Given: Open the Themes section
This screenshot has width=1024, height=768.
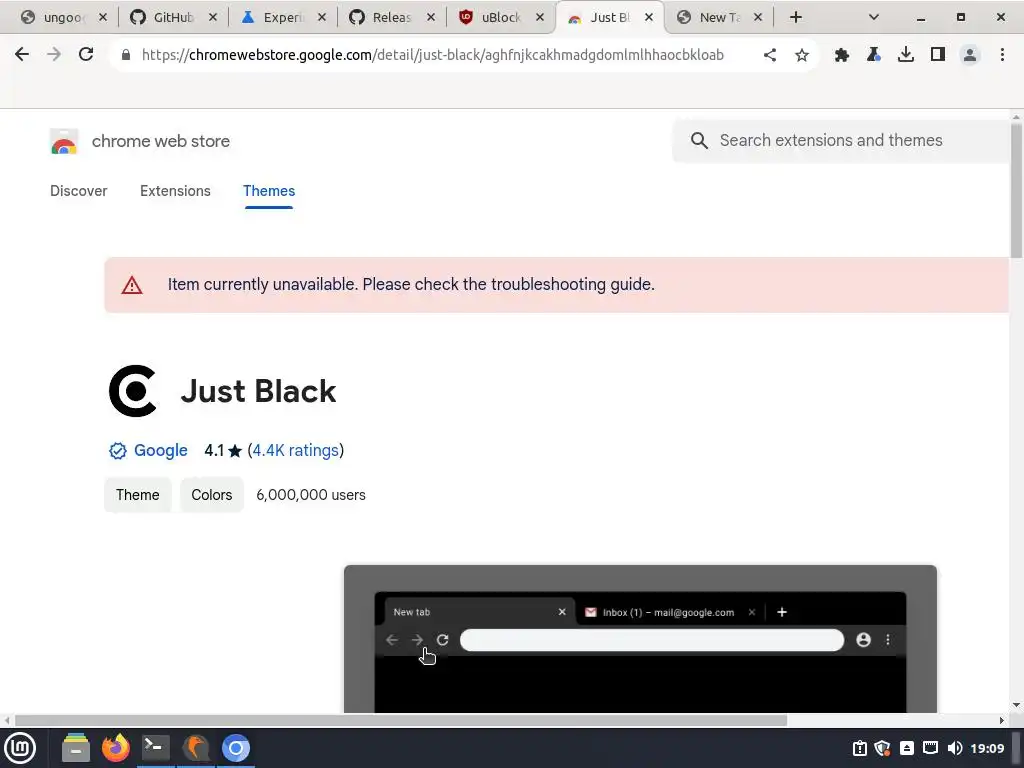Looking at the screenshot, I should (x=269, y=191).
